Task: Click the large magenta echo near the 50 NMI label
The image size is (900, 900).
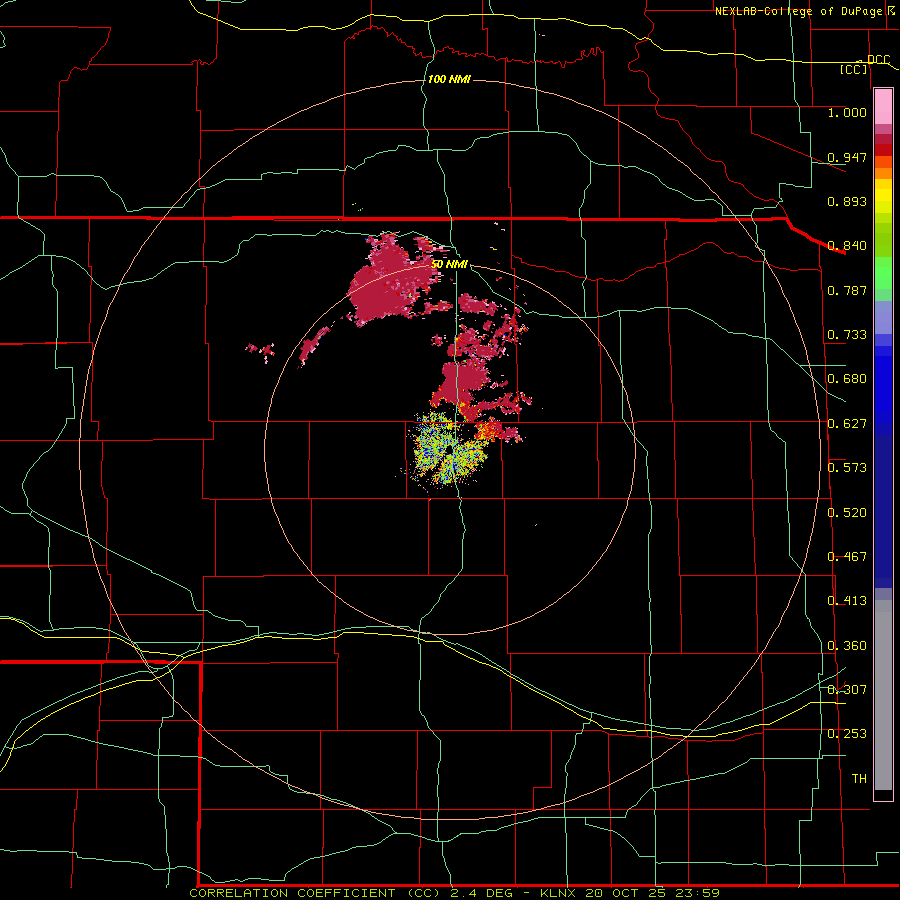Action: click(390, 281)
